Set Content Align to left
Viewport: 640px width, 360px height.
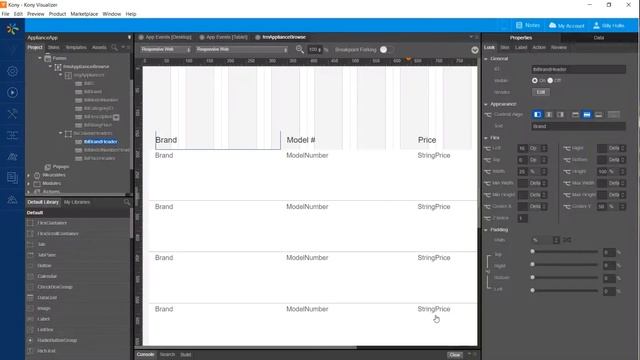[538, 115]
